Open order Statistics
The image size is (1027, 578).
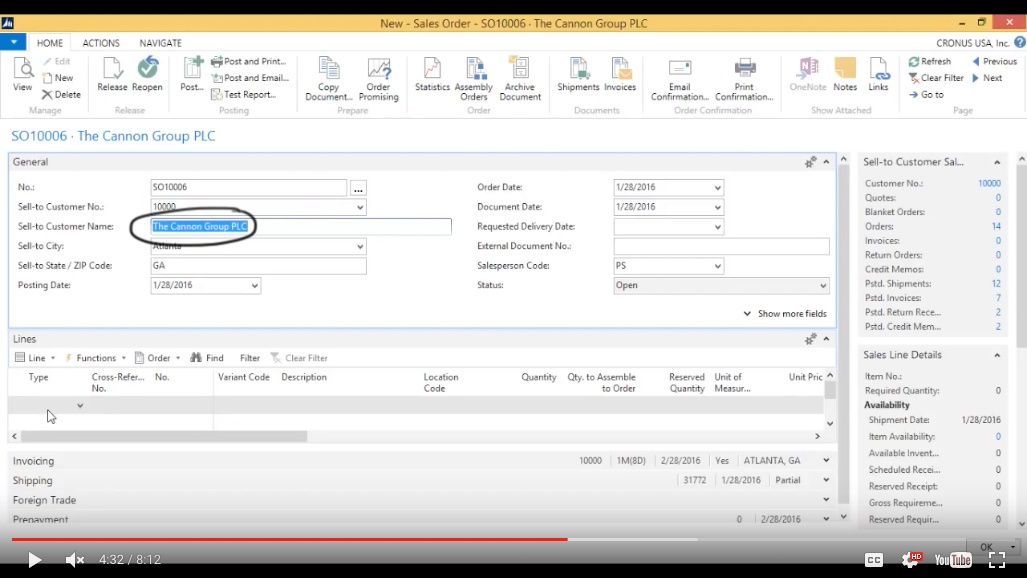click(x=432, y=74)
